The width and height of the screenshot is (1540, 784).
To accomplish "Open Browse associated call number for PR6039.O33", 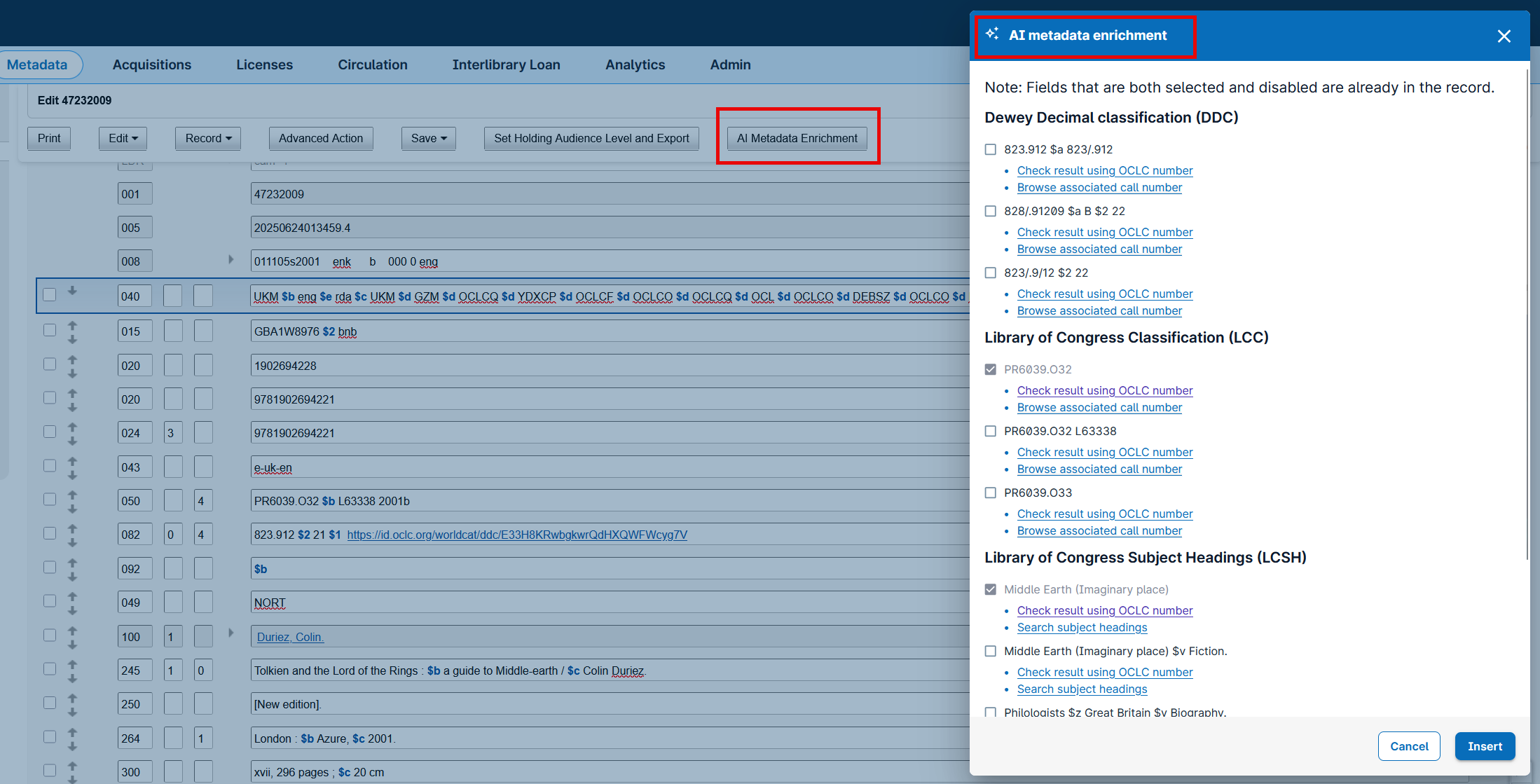I will click(1099, 531).
